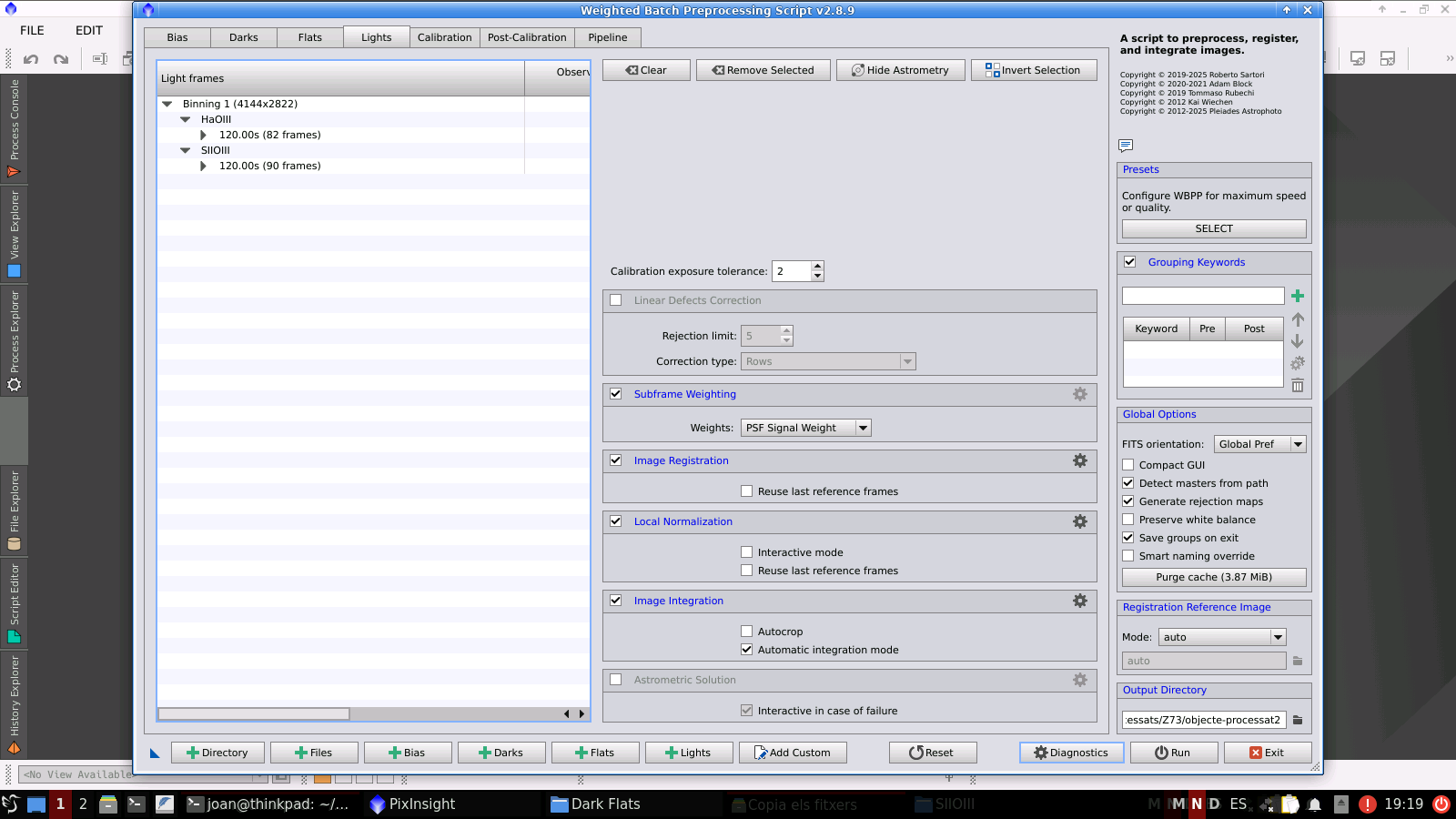This screenshot has height=819, width=1456.
Task: Move keyword up with arrow icon
Action: coord(1298,319)
